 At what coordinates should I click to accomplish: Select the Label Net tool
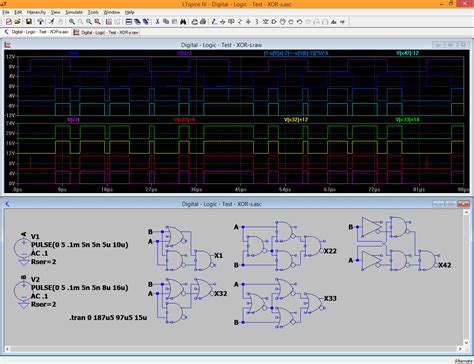231,22
